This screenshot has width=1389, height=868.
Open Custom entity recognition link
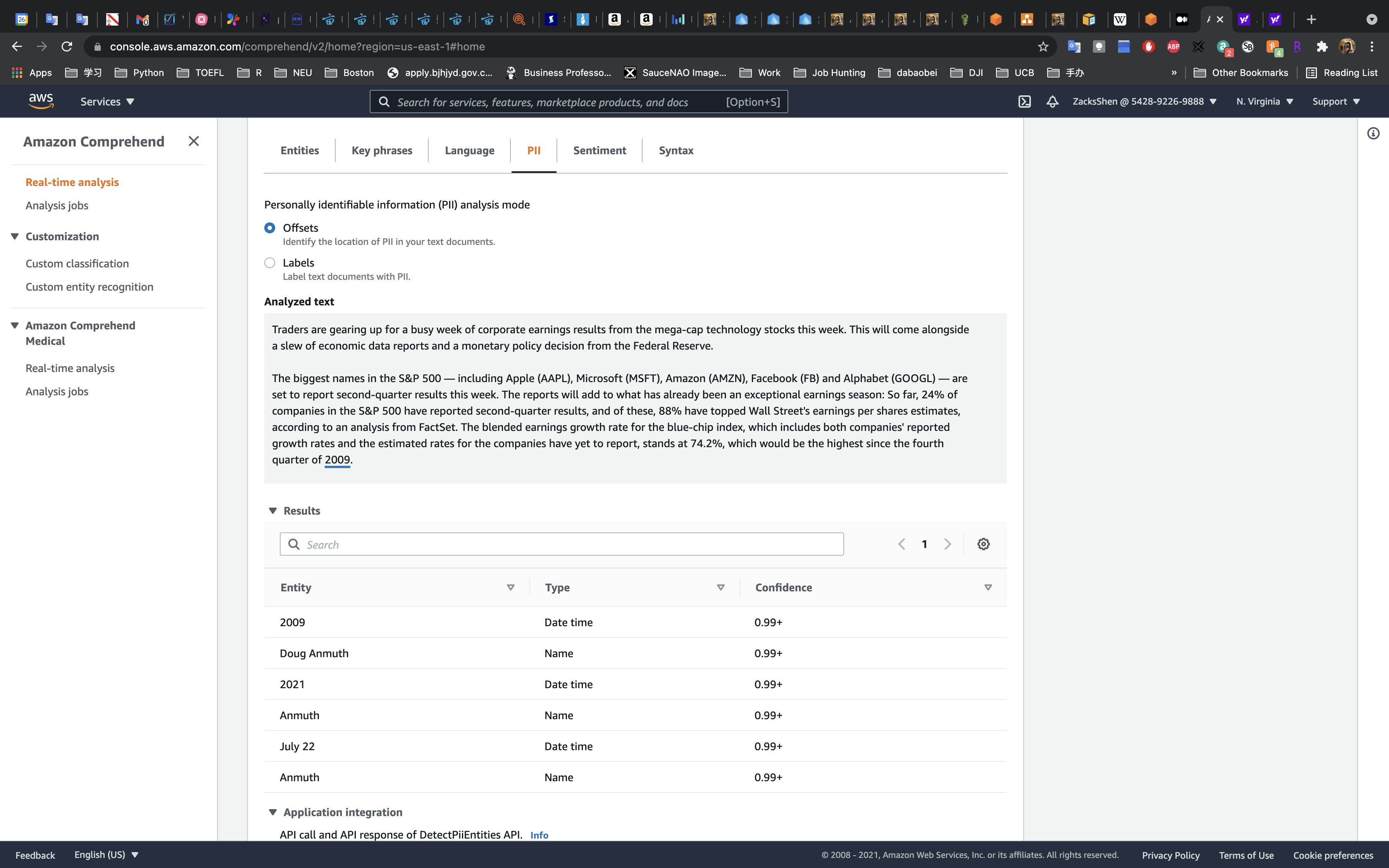90,287
